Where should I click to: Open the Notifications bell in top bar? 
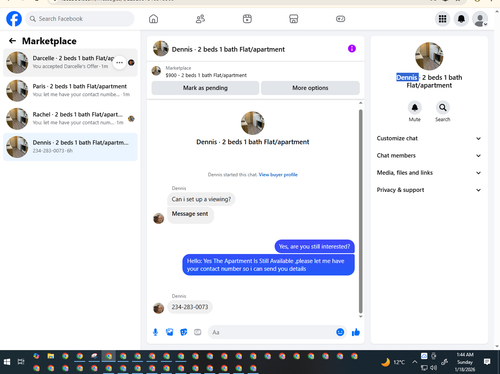(461, 19)
